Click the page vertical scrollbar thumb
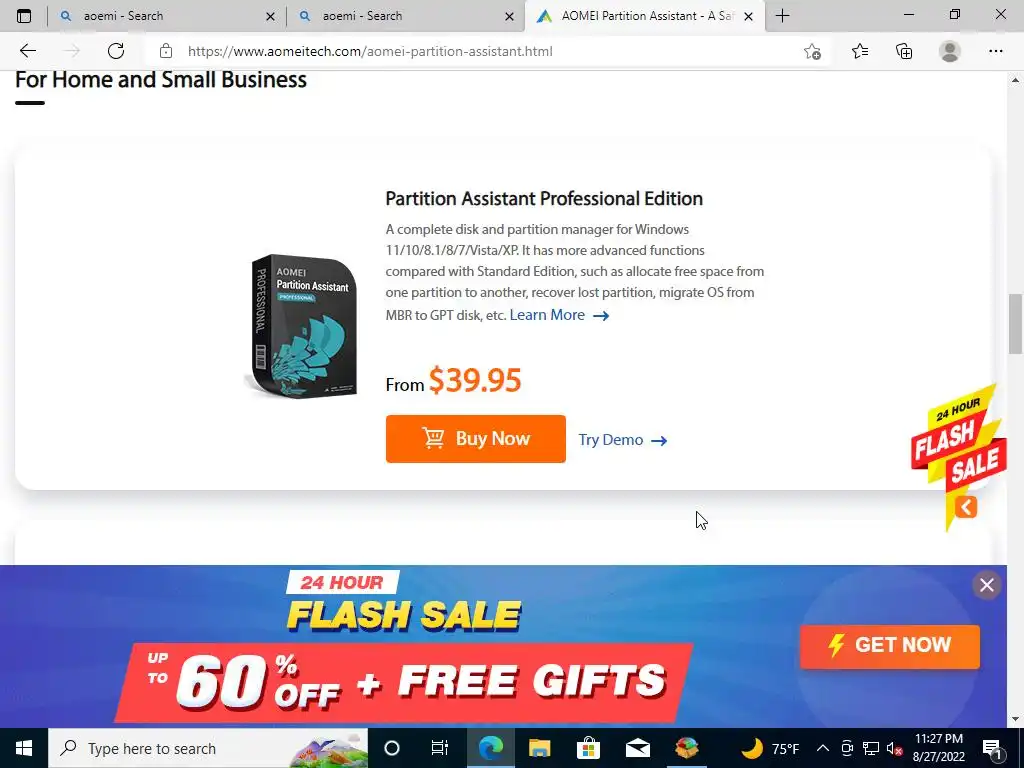The height and width of the screenshot is (768, 1024). coord(1015,323)
